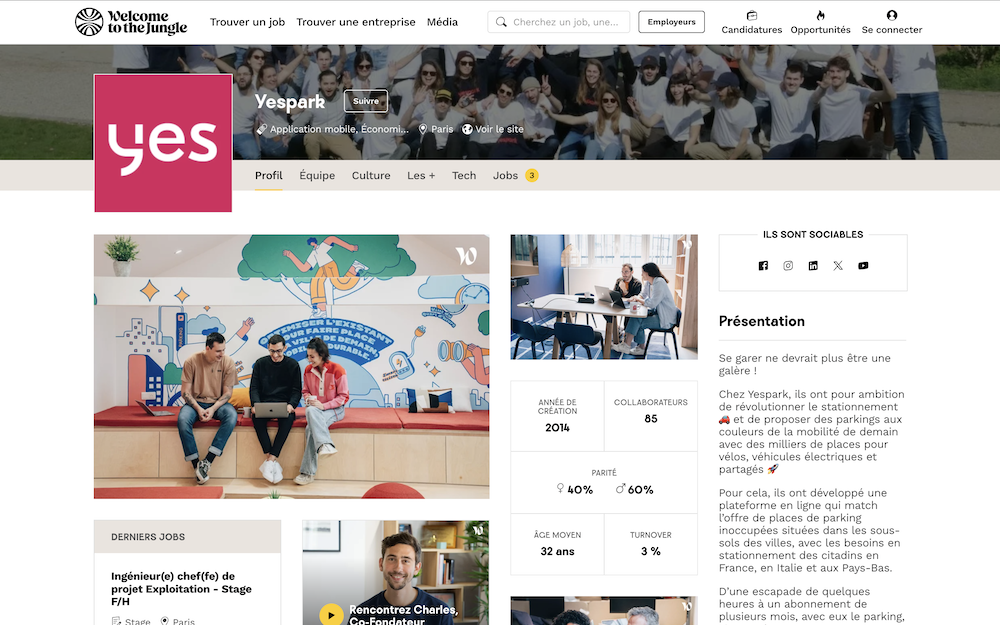This screenshot has height=625, width=1000.
Task: Click the Yespark company name heading
Action: (290, 101)
